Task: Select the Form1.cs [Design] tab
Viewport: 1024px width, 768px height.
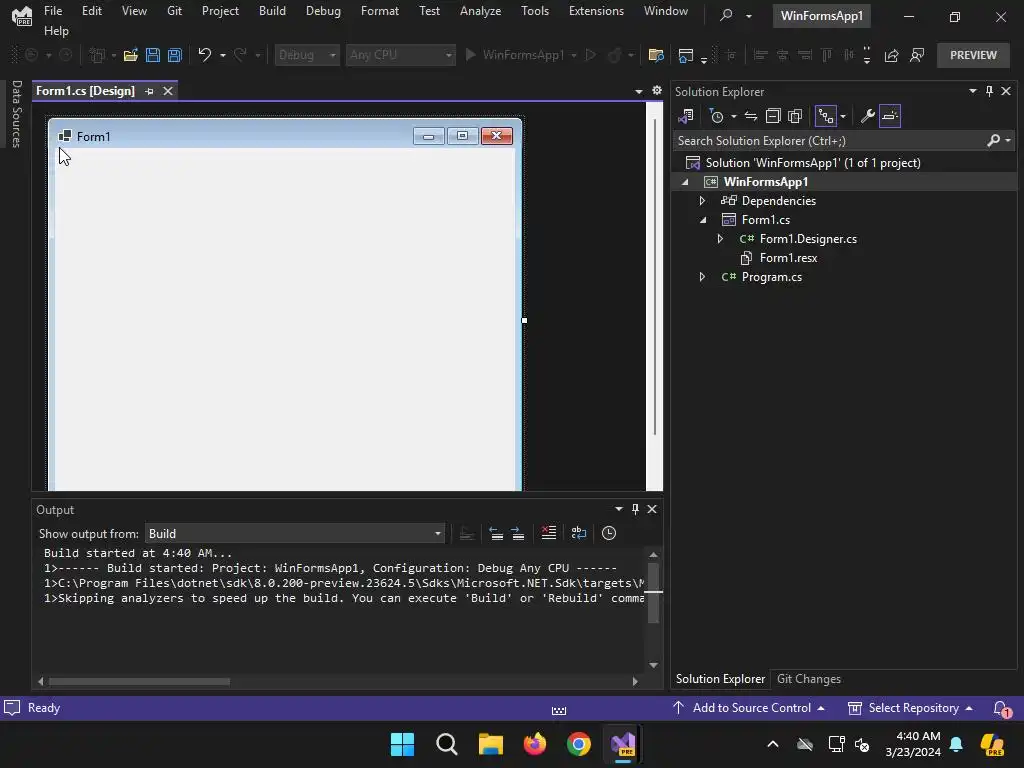Action: 86,91
